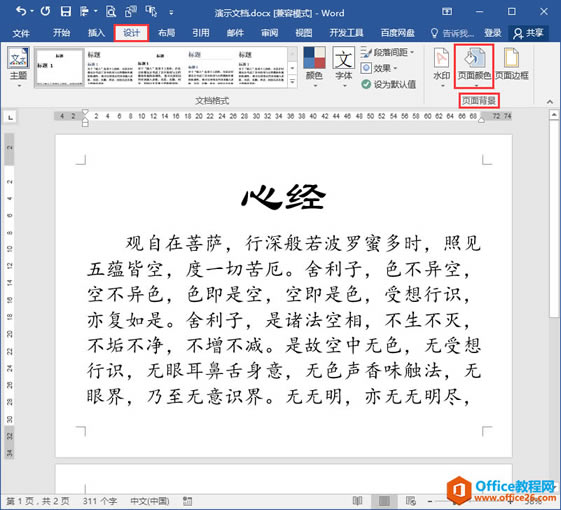
Task: Click the word count '311 个字'
Action: [100, 501]
